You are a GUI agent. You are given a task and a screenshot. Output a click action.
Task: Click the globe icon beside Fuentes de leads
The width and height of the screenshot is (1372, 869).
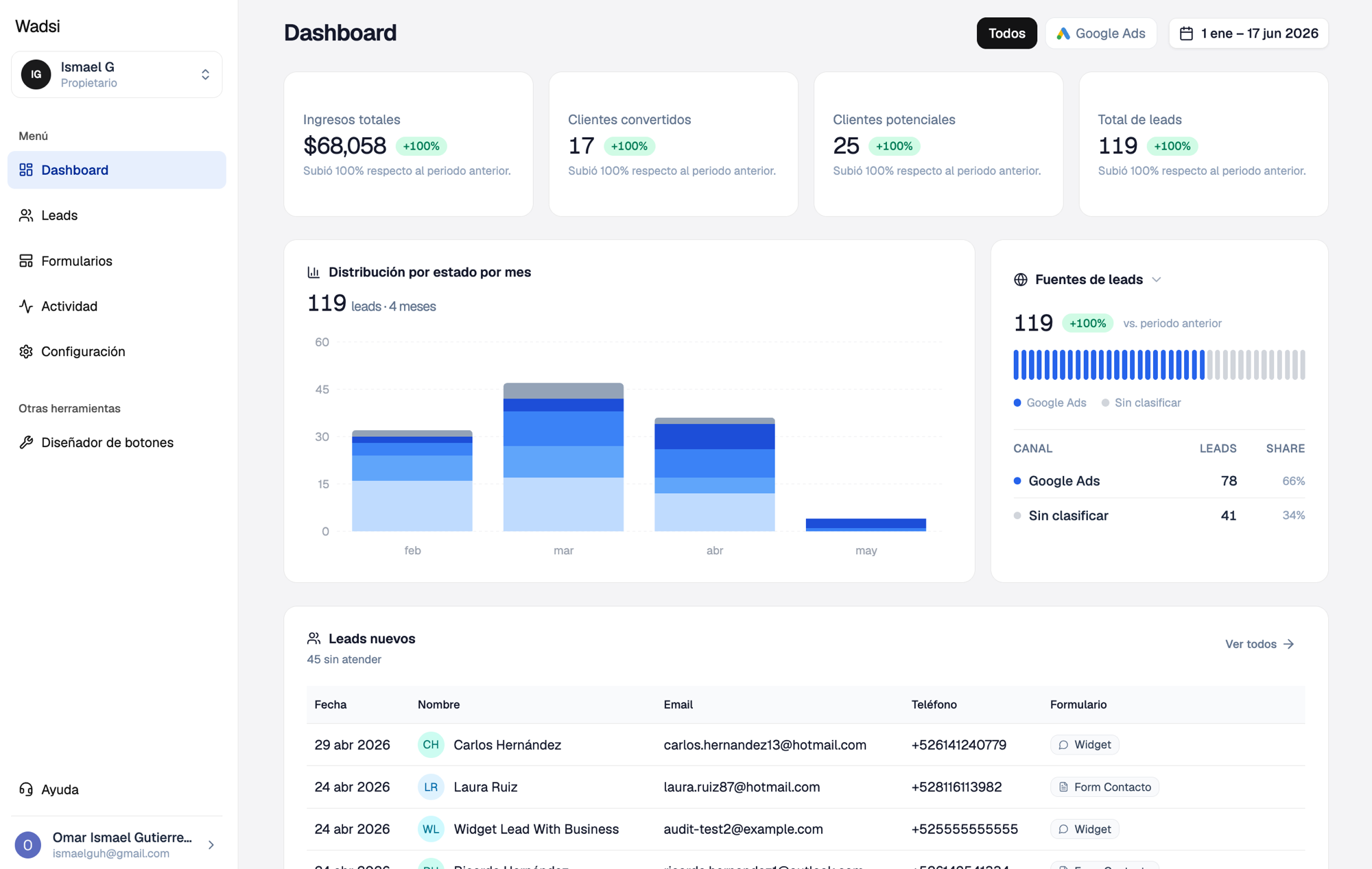tap(1021, 280)
